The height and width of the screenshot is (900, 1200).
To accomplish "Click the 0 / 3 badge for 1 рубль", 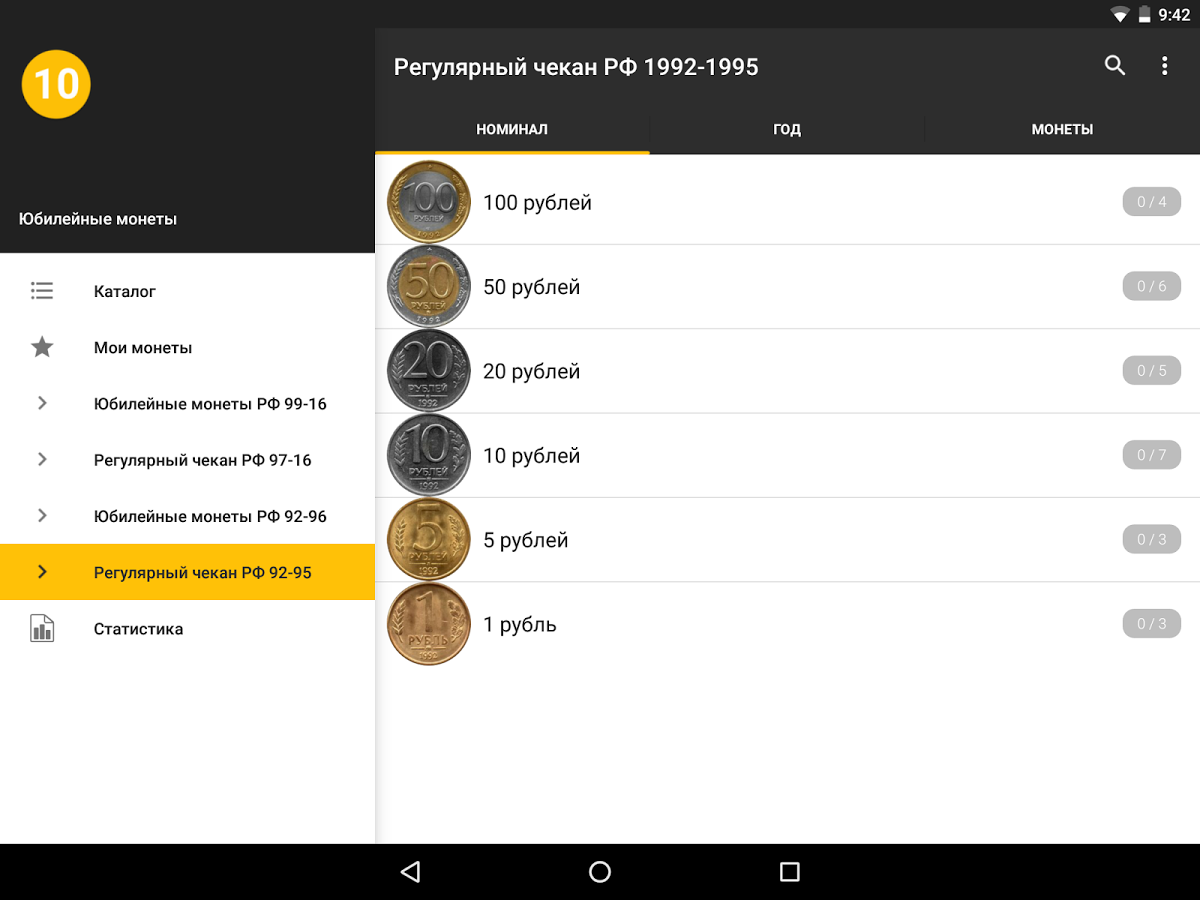I will point(1152,624).
